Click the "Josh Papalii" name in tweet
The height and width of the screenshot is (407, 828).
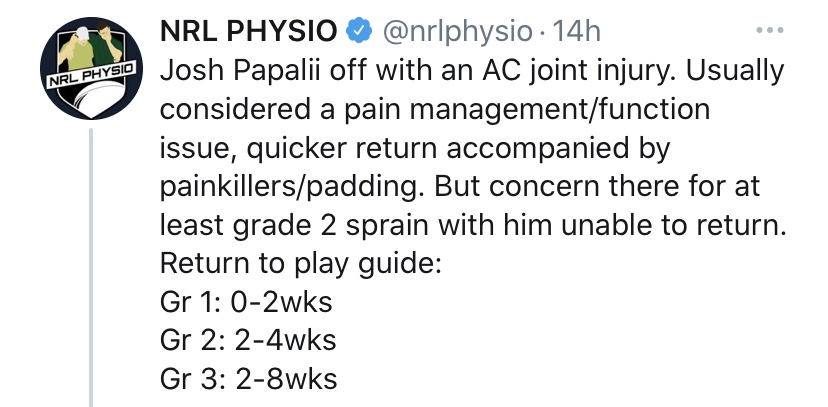click(x=240, y=73)
